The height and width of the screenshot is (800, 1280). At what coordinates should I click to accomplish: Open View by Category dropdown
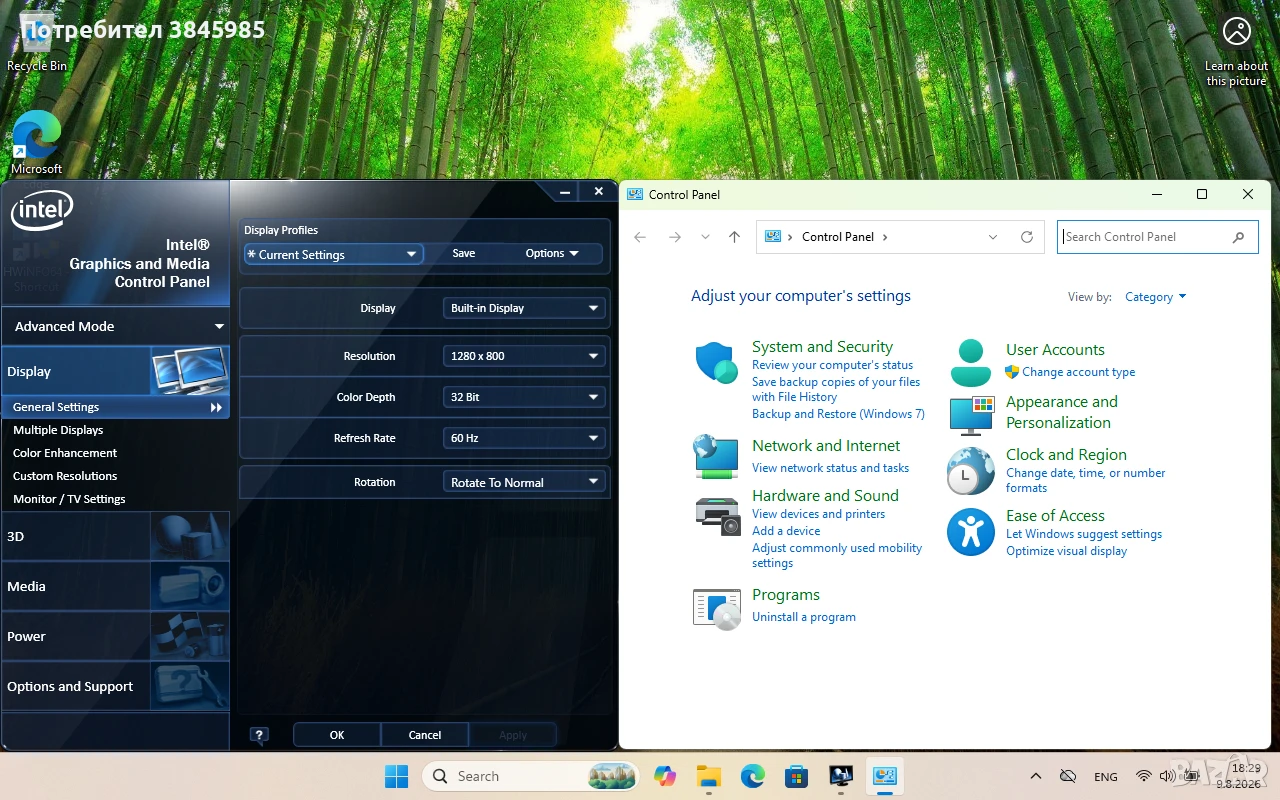(1155, 297)
